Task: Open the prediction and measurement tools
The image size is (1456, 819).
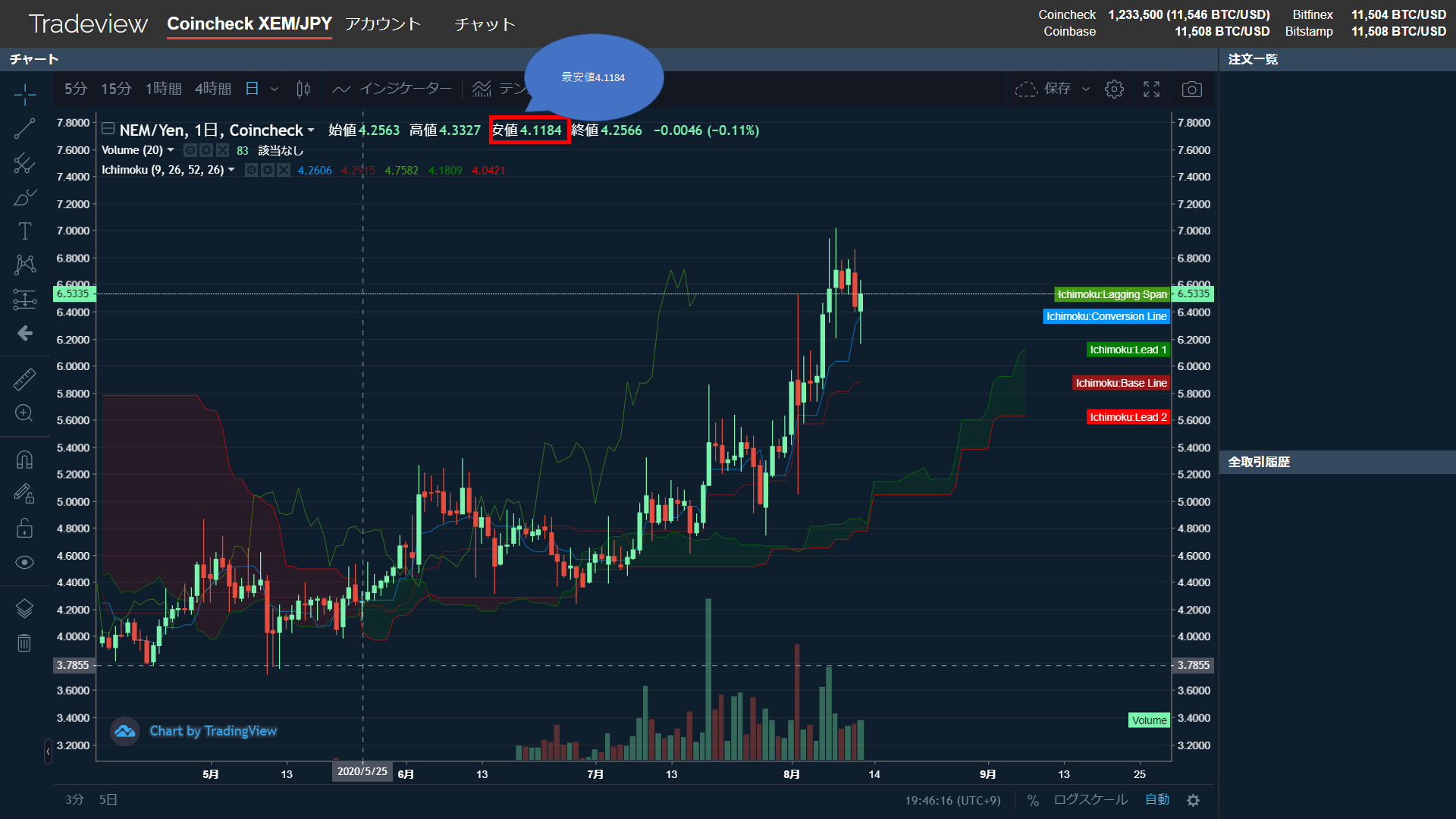Action: coord(25,300)
